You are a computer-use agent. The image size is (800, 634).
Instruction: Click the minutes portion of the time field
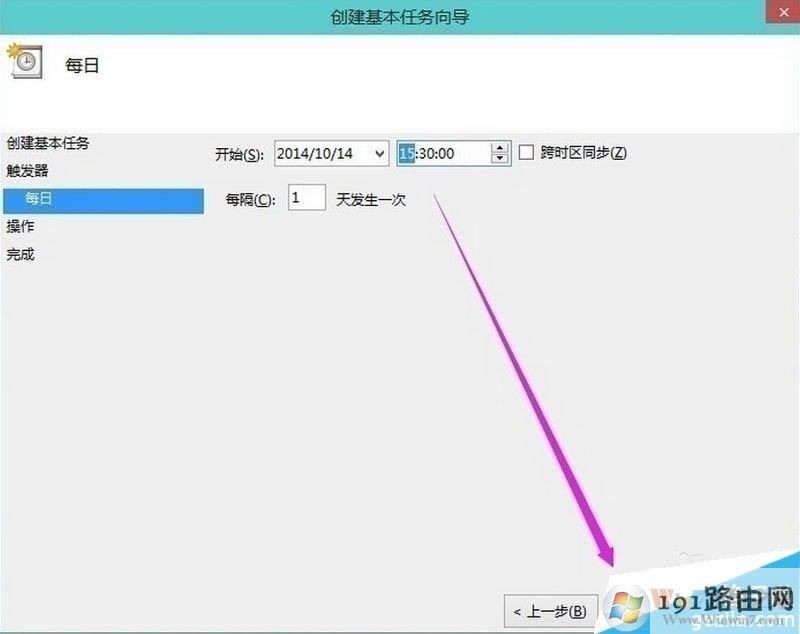(427, 153)
